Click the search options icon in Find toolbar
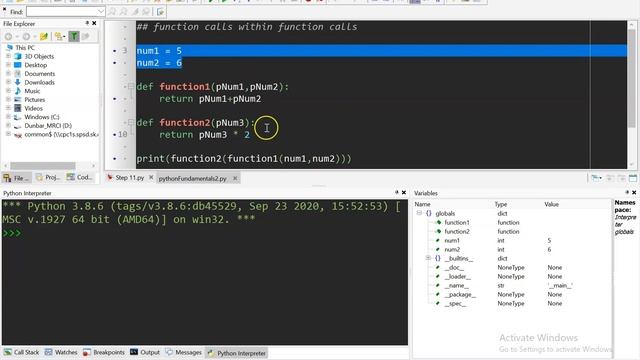This screenshot has height=360, width=640. 160,12
